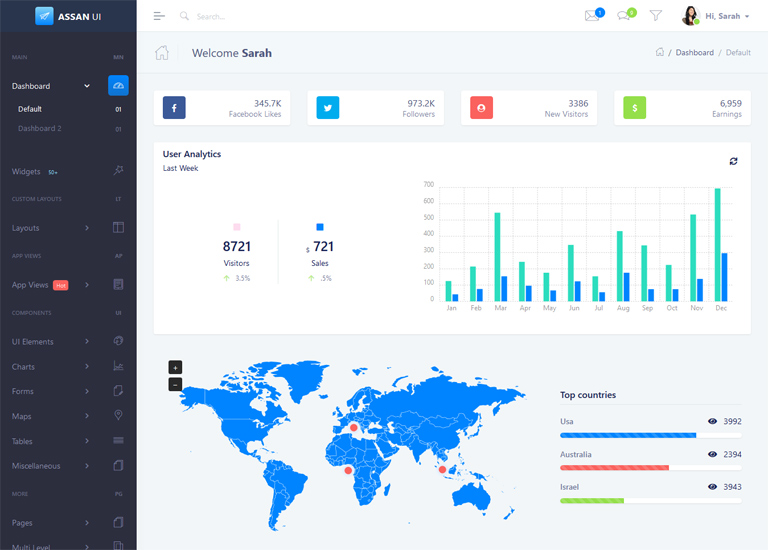The image size is (768, 550).
Task: Open the Widgets sidebar item
Action: click(x=27, y=171)
